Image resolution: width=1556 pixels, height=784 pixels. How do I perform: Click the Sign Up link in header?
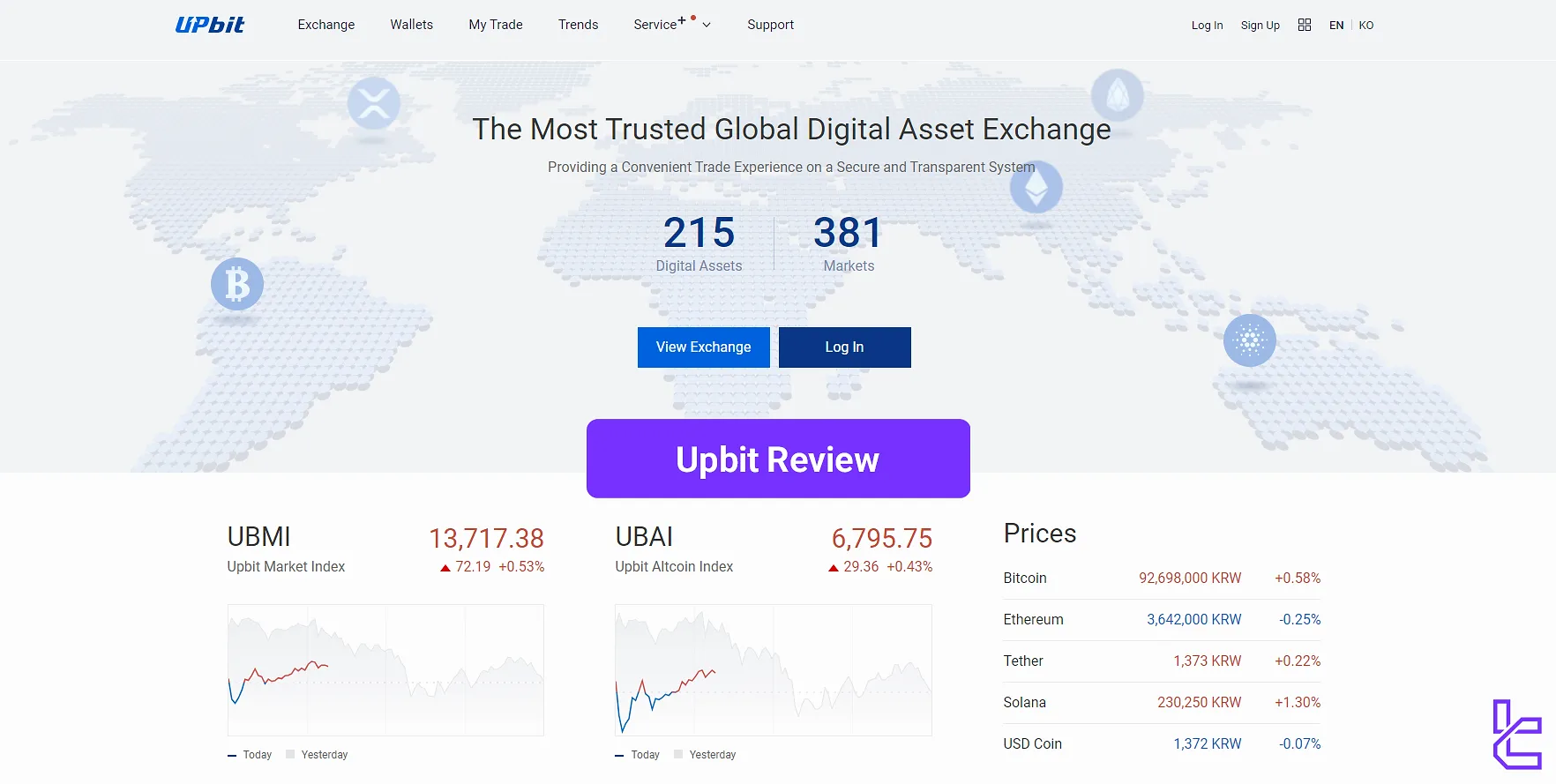[x=1260, y=26]
